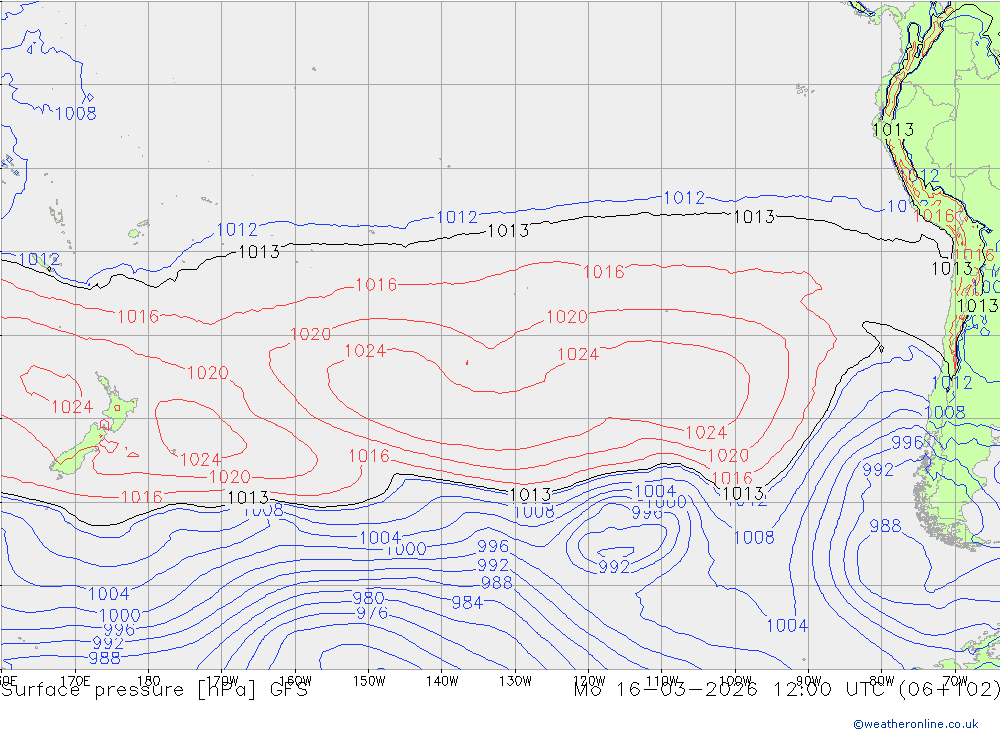Select the 80W longitude label
Image resolution: width=1000 pixels, height=733 pixels.
point(882,681)
